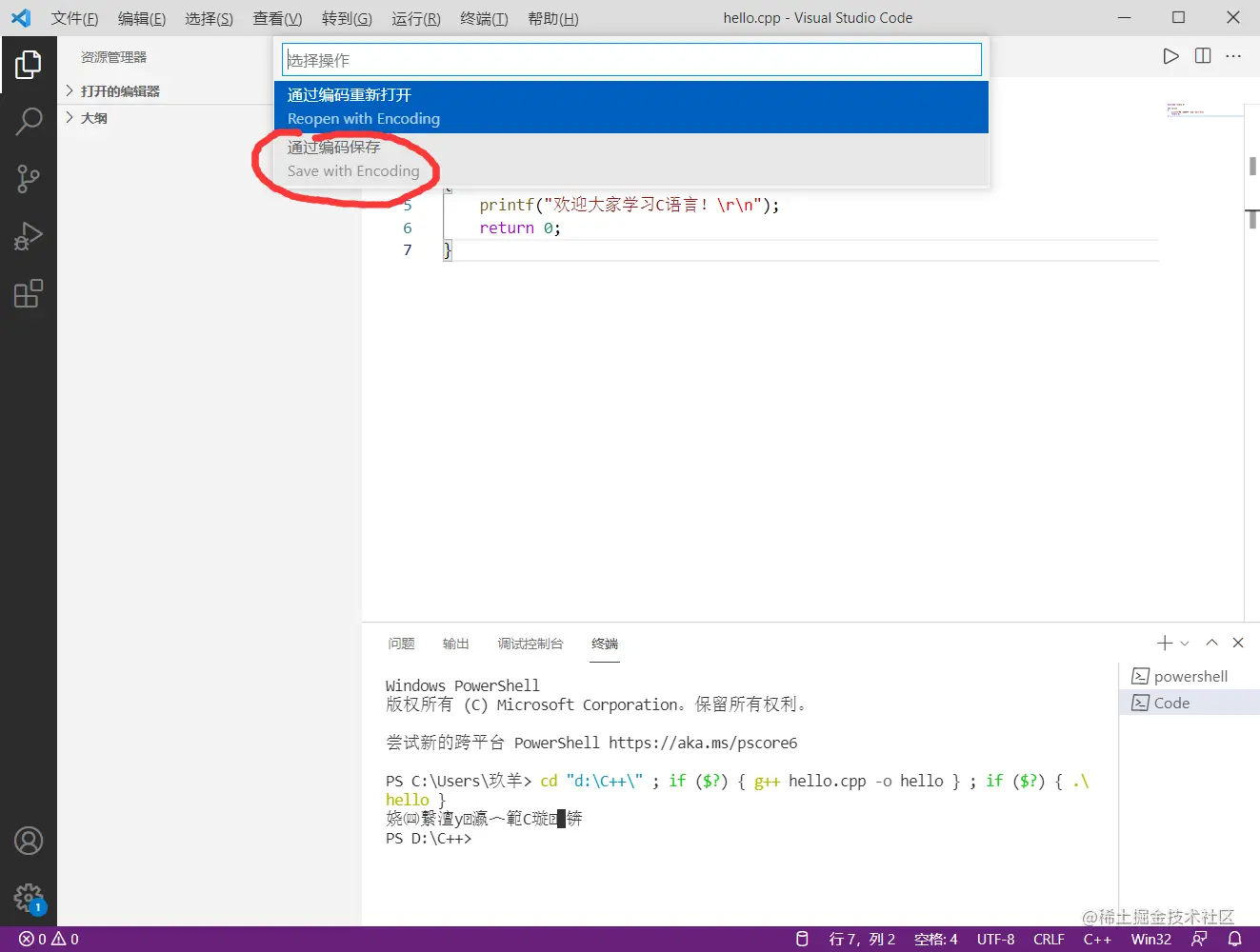Open the Accounts icon in activity bar
This screenshot has height=952, width=1260.
click(x=29, y=841)
